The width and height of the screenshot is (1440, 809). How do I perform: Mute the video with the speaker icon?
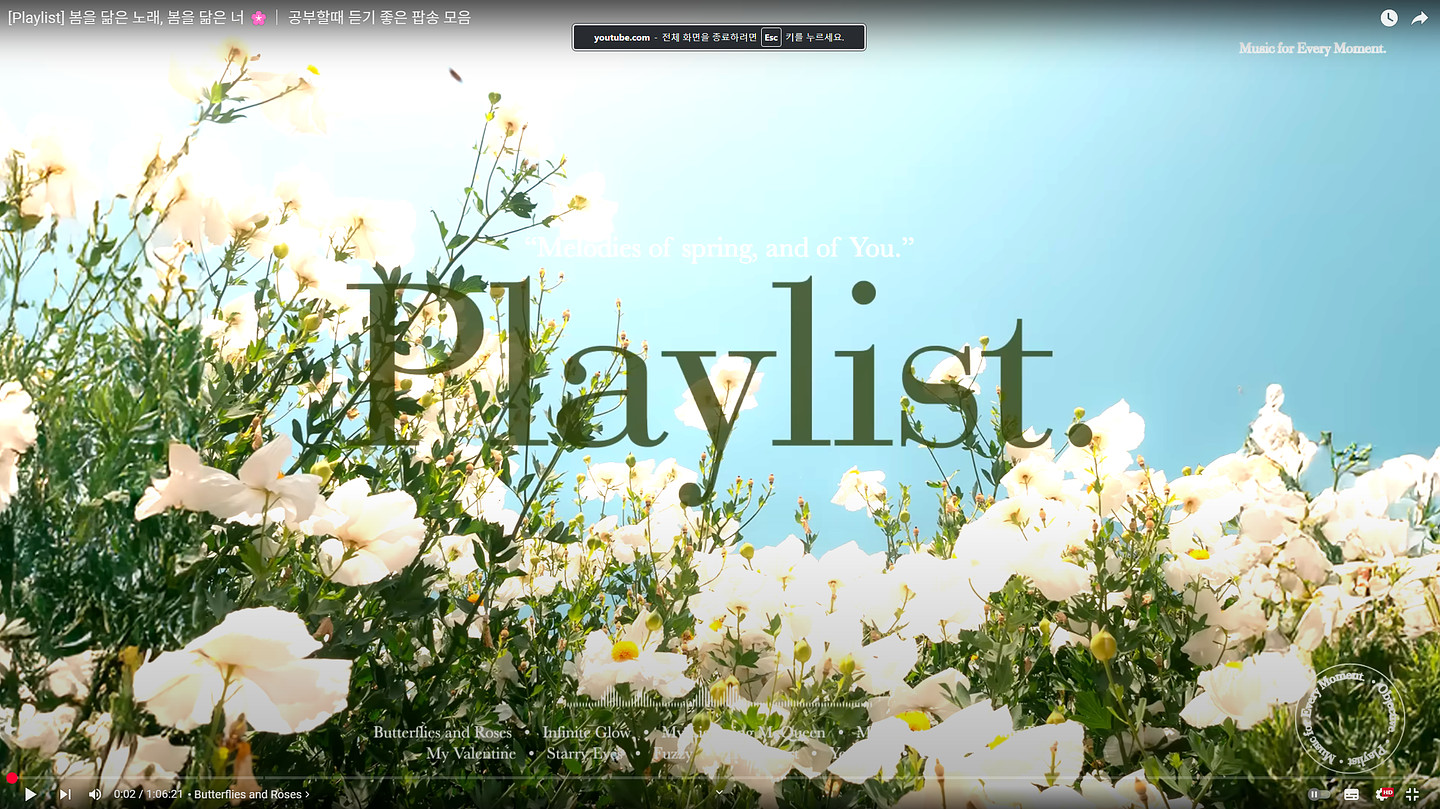click(95, 794)
